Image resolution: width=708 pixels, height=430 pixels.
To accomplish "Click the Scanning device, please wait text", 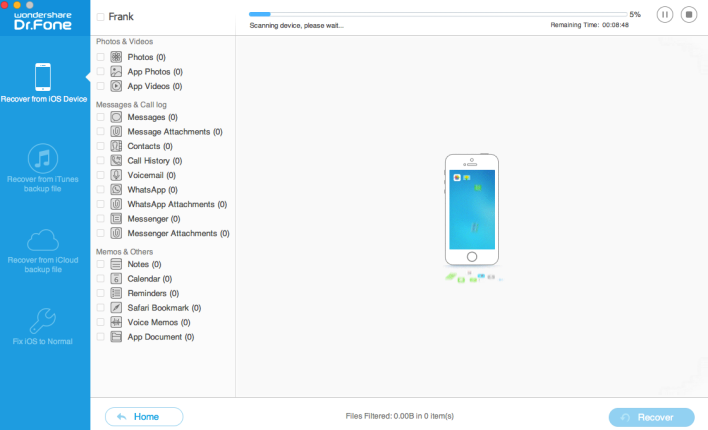I will (x=296, y=25).
